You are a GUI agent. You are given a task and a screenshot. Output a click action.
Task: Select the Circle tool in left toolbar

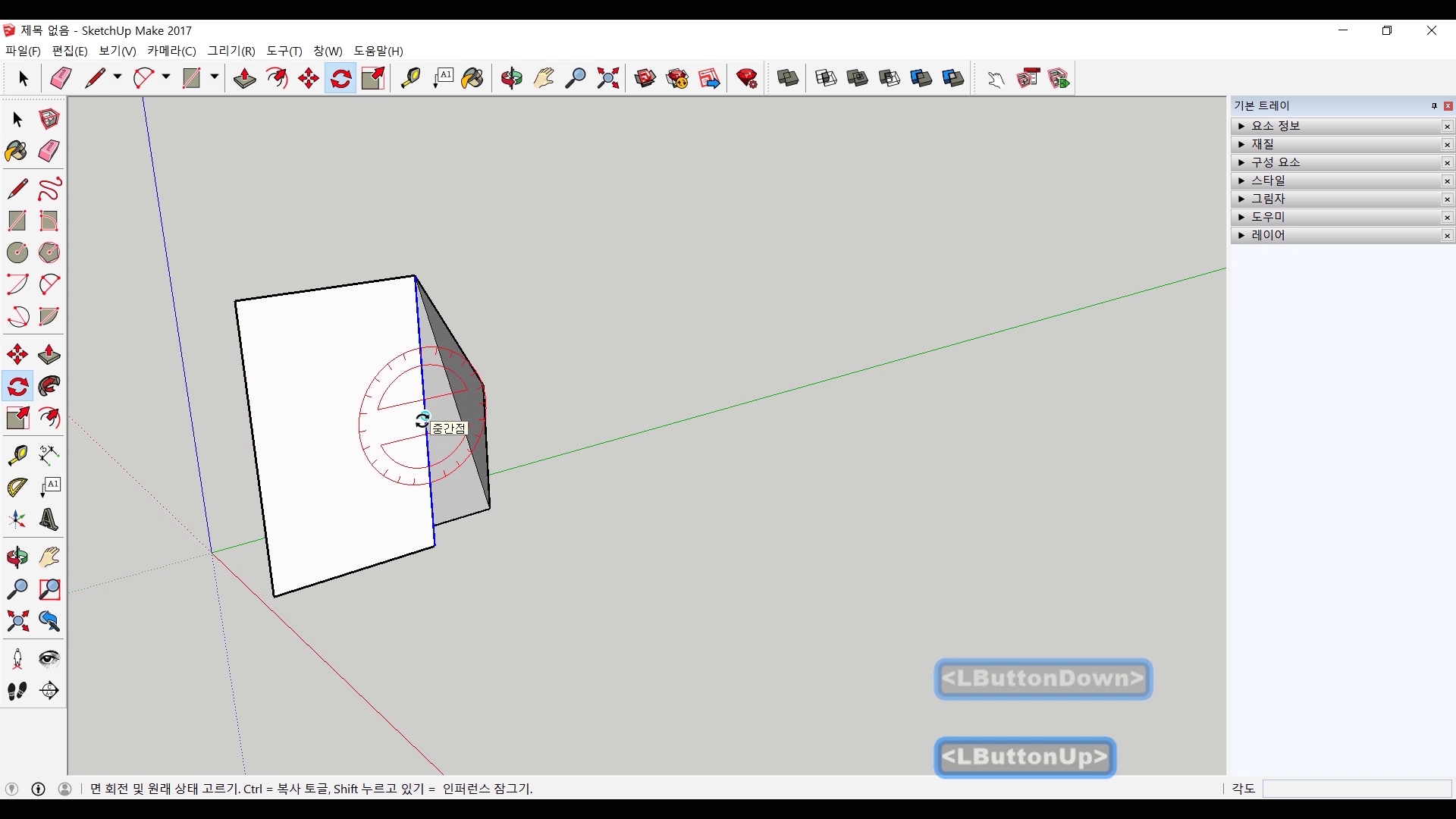(x=17, y=253)
